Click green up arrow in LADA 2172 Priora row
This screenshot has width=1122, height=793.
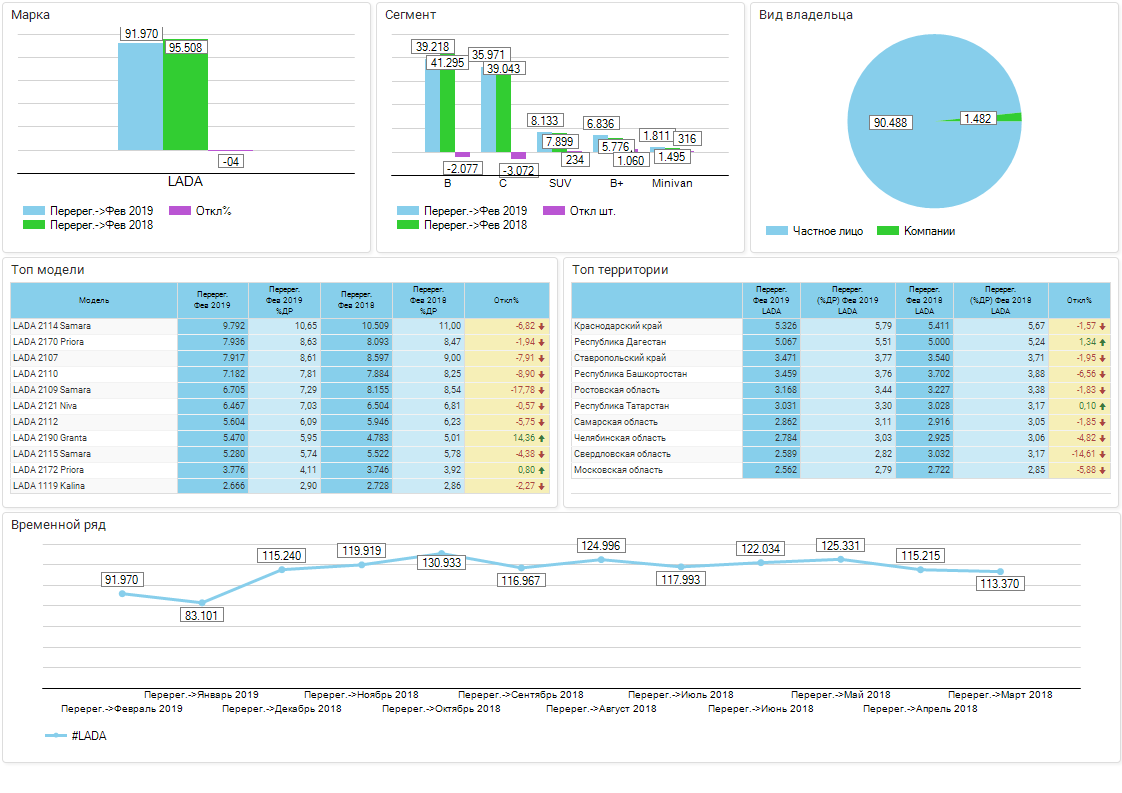542,470
